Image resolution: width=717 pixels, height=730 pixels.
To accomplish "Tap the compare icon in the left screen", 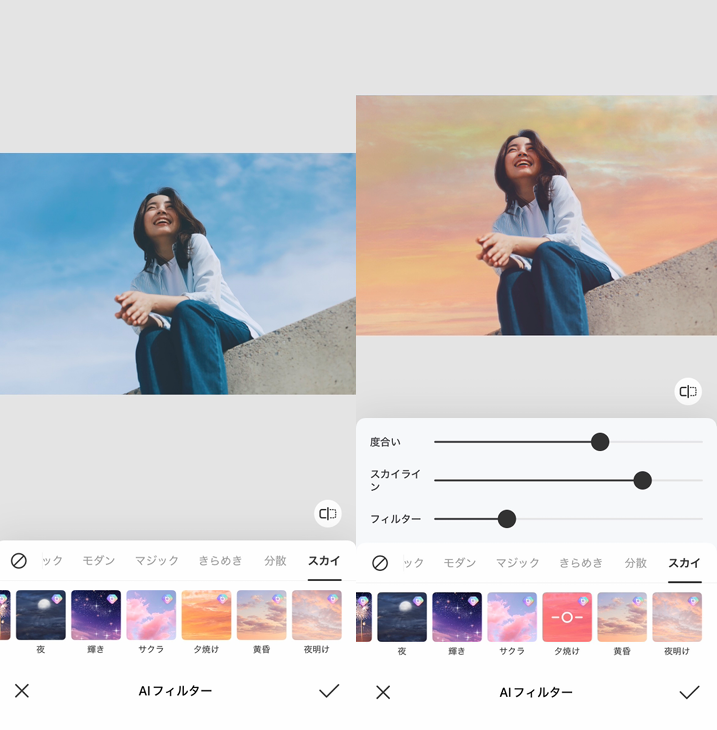I will click(327, 514).
